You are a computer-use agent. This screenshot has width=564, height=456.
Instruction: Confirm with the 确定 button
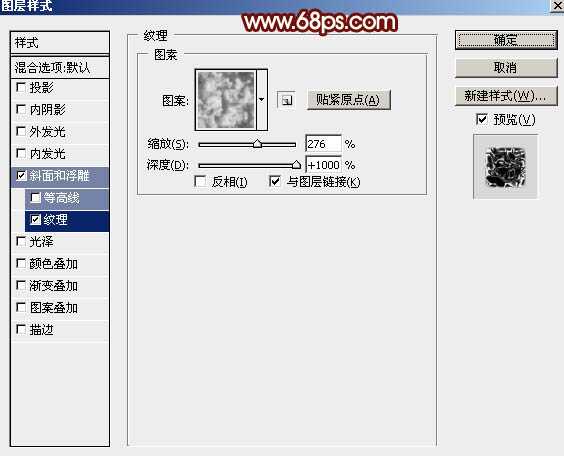(506, 40)
